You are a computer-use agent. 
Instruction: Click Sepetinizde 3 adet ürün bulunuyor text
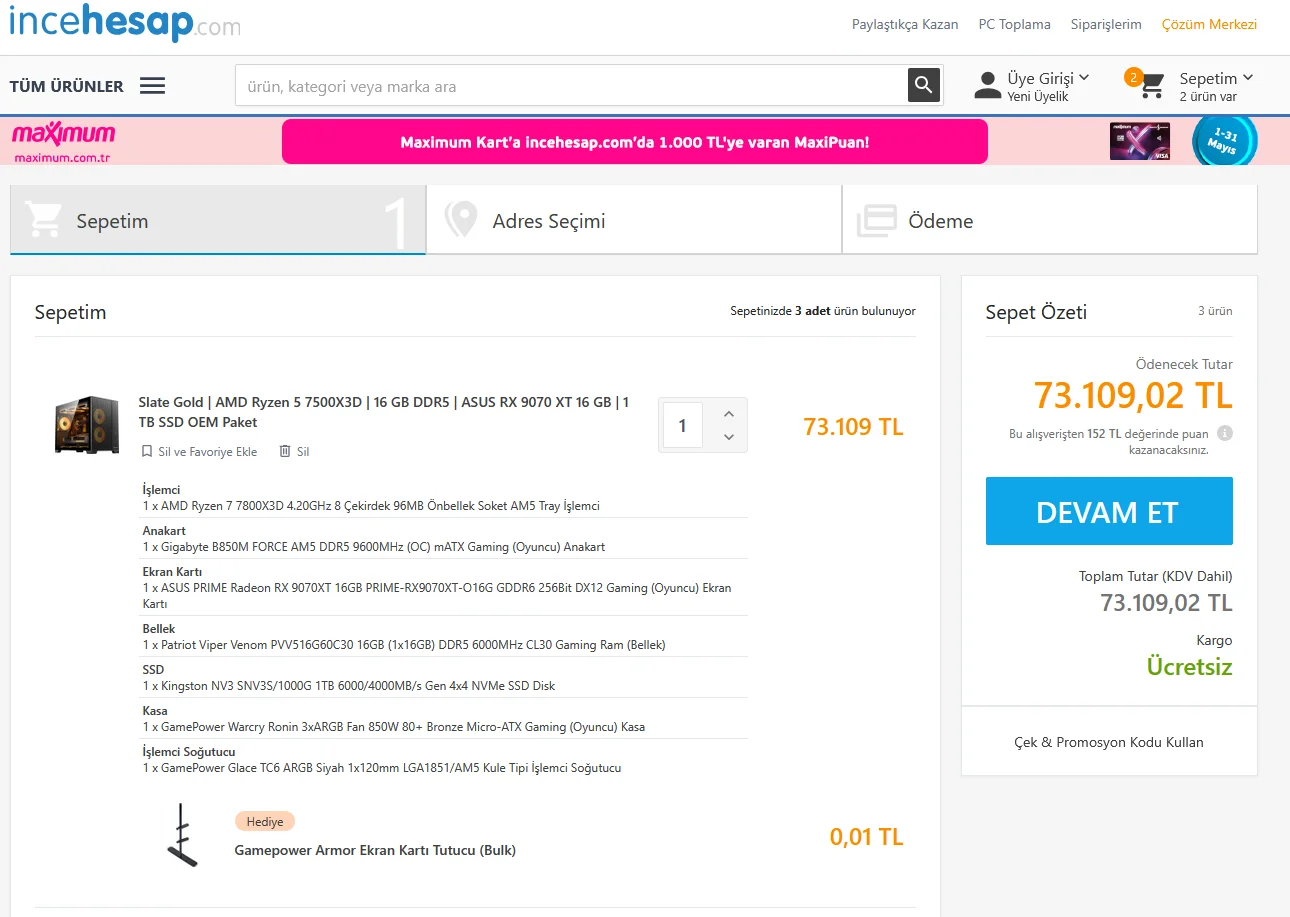(823, 311)
